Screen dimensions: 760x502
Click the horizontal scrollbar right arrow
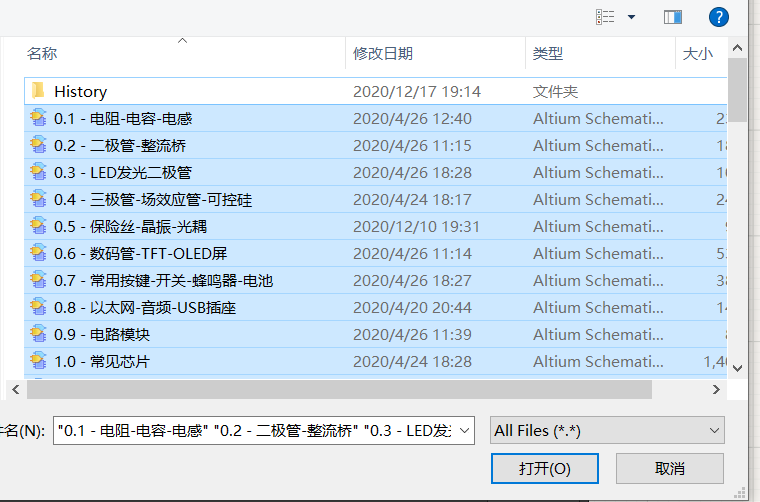point(716,389)
